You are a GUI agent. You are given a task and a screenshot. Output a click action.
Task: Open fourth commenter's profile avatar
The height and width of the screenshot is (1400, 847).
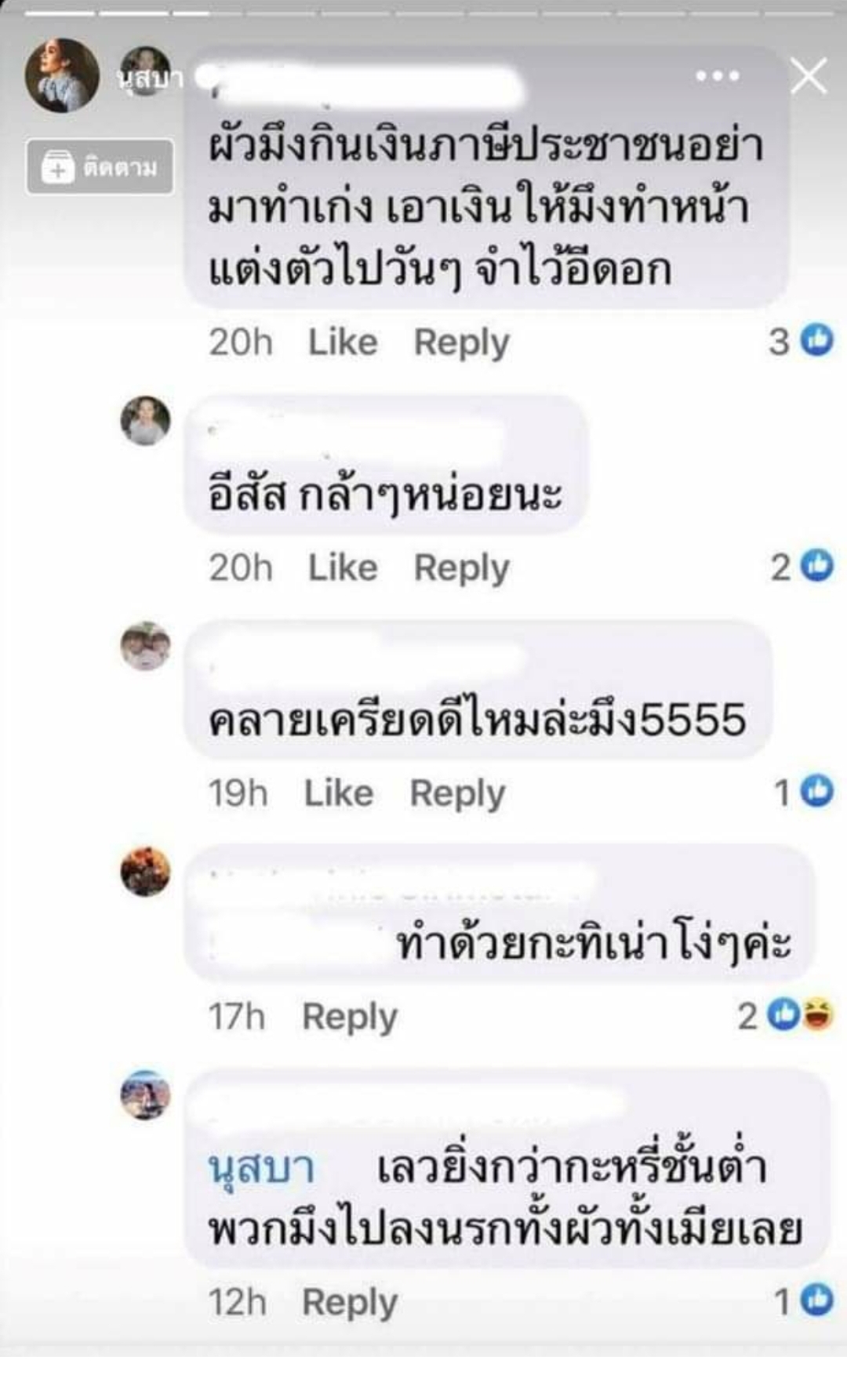[x=145, y=872]
